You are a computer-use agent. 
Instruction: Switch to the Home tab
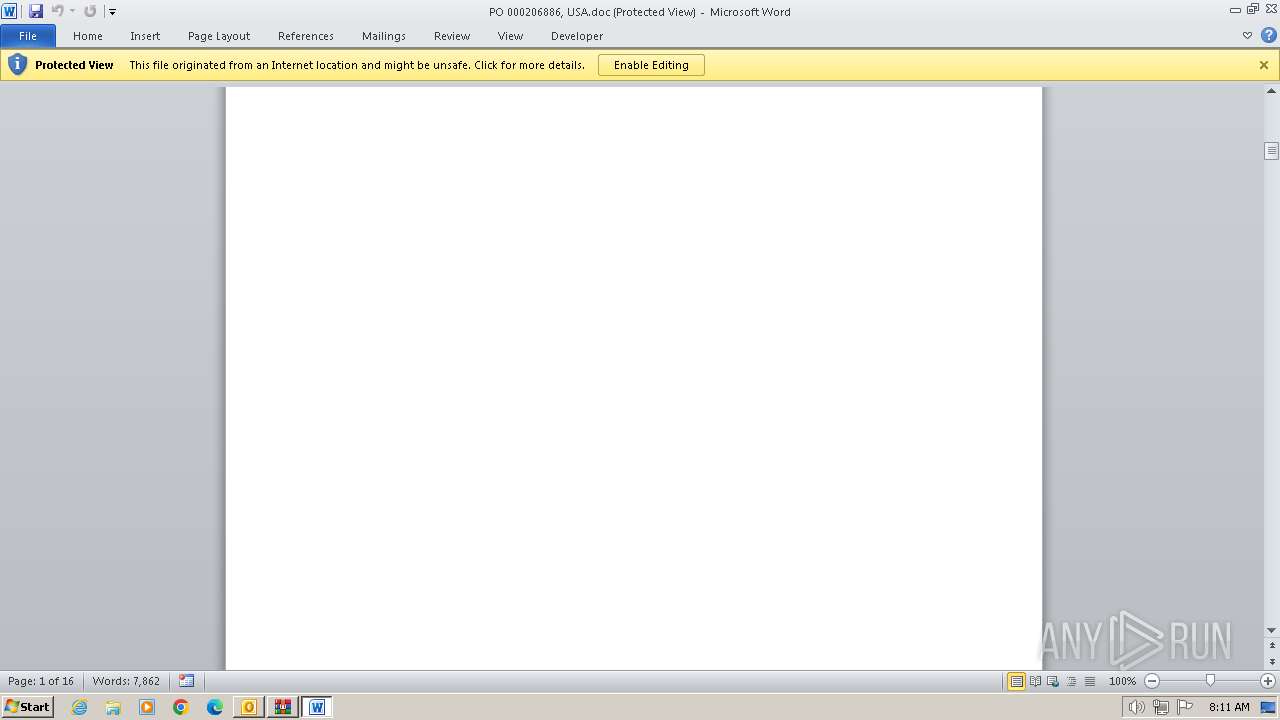coord(88,36)
